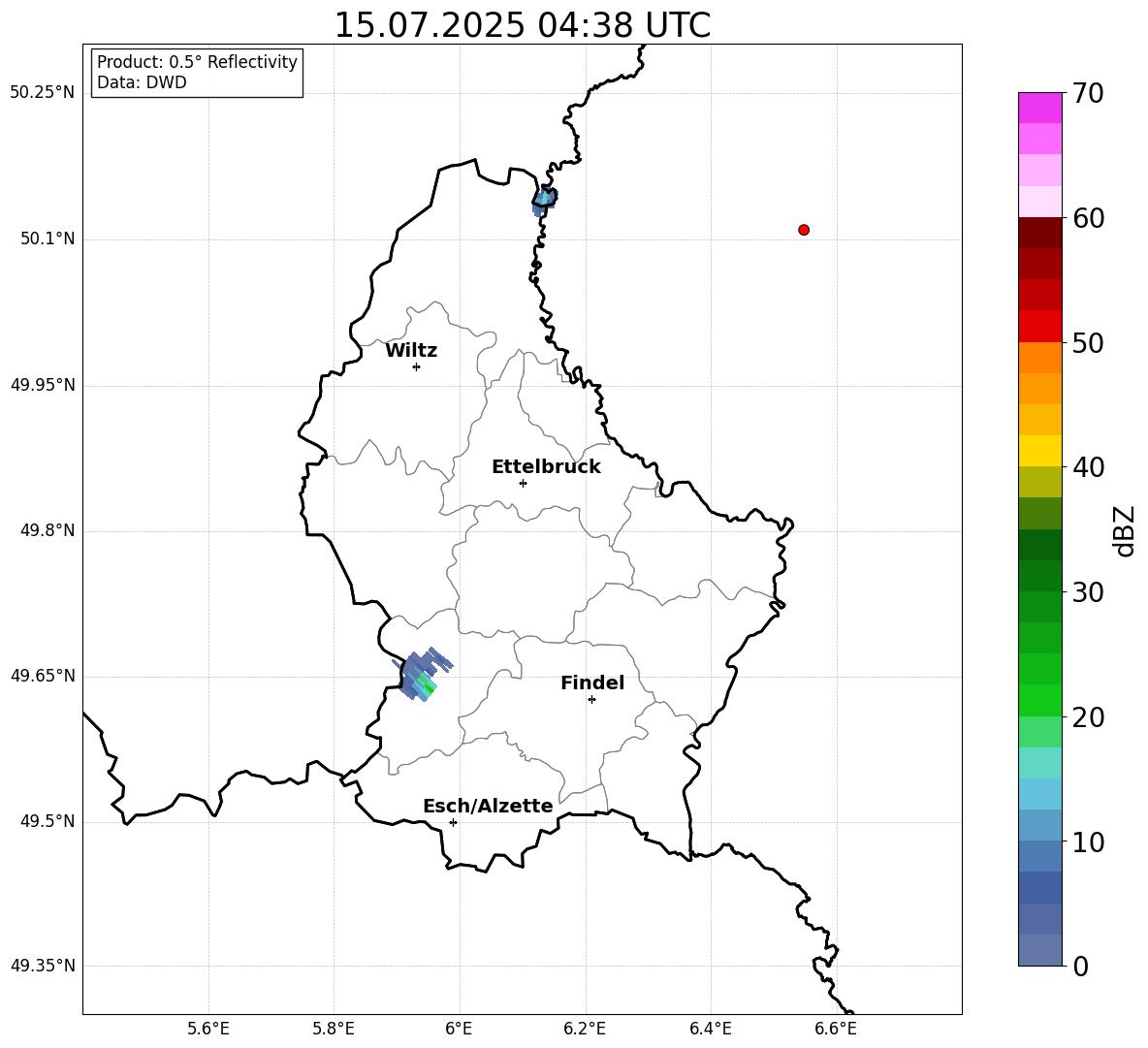
Task: Click the colorbar tick label 30
Action: pos(1089,592)
